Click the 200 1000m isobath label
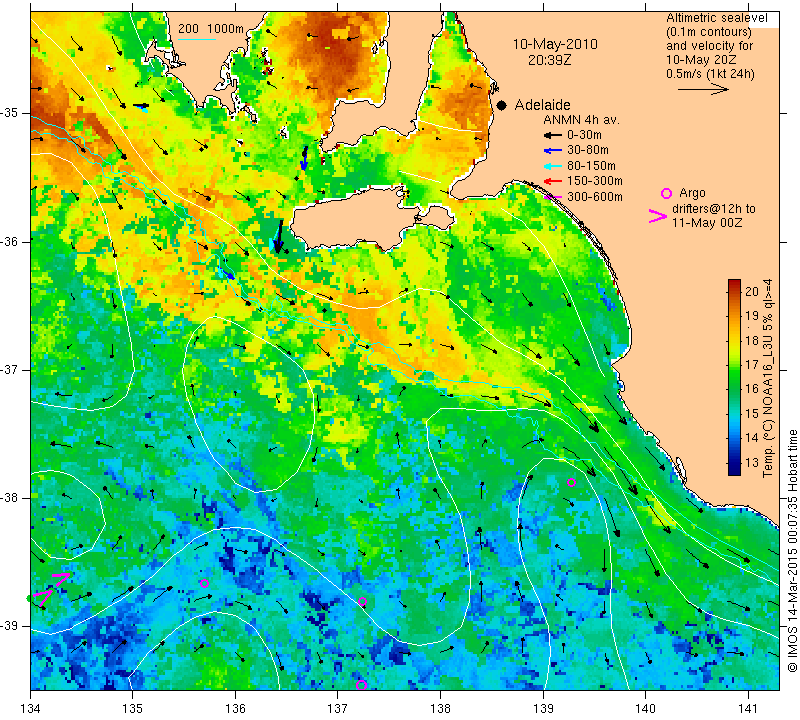The width and height of the screenshot is (800, 720). click(211, 29)
